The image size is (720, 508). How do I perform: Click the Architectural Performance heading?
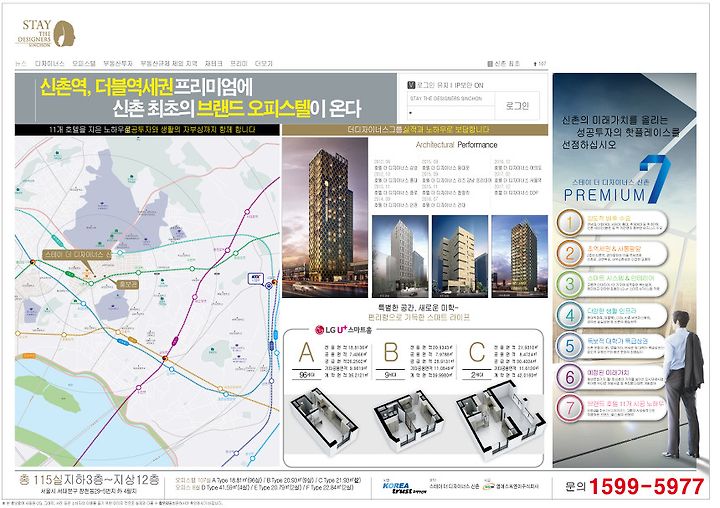click(456, 145)
